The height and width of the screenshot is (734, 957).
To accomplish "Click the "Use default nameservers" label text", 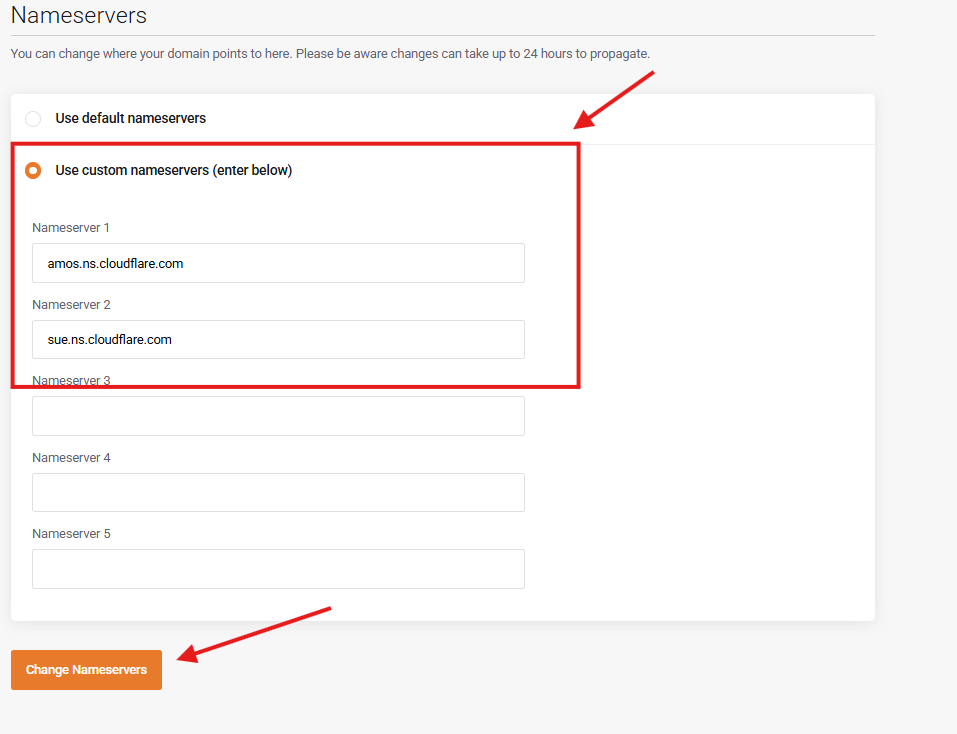I will [x=130, y=118].
